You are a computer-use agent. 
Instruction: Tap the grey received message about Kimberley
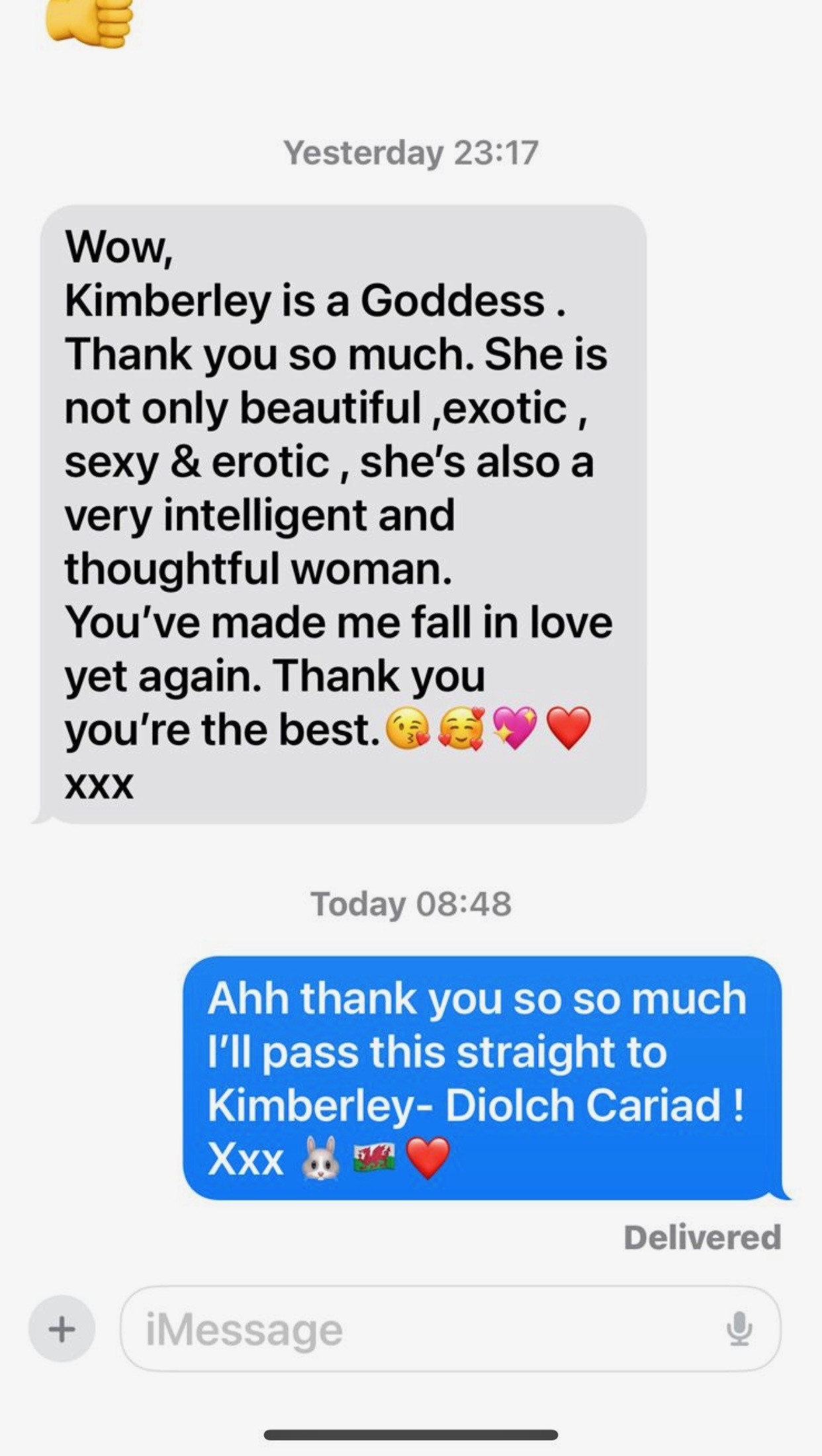343,514
